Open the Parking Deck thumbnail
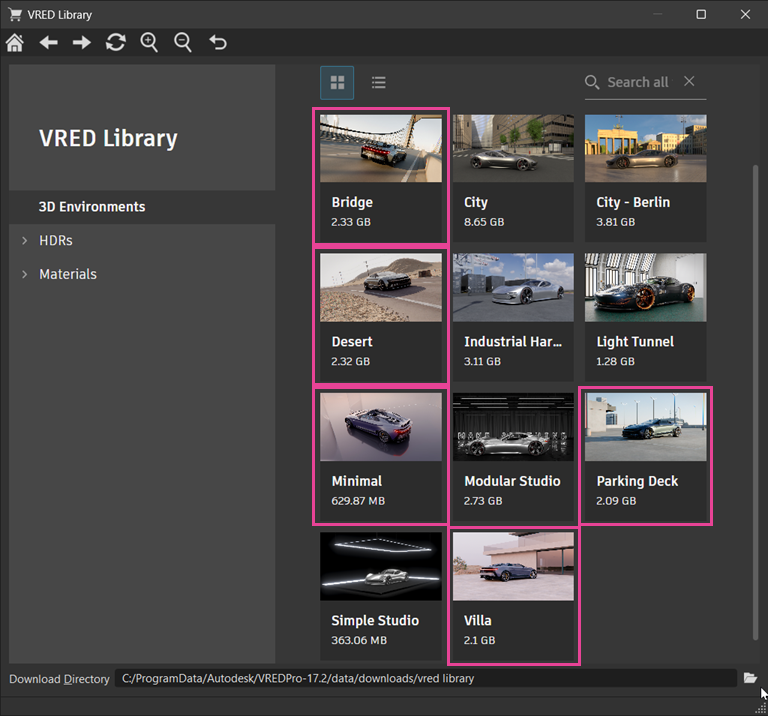The image size is (768, 716). click(x=646, y=427)
